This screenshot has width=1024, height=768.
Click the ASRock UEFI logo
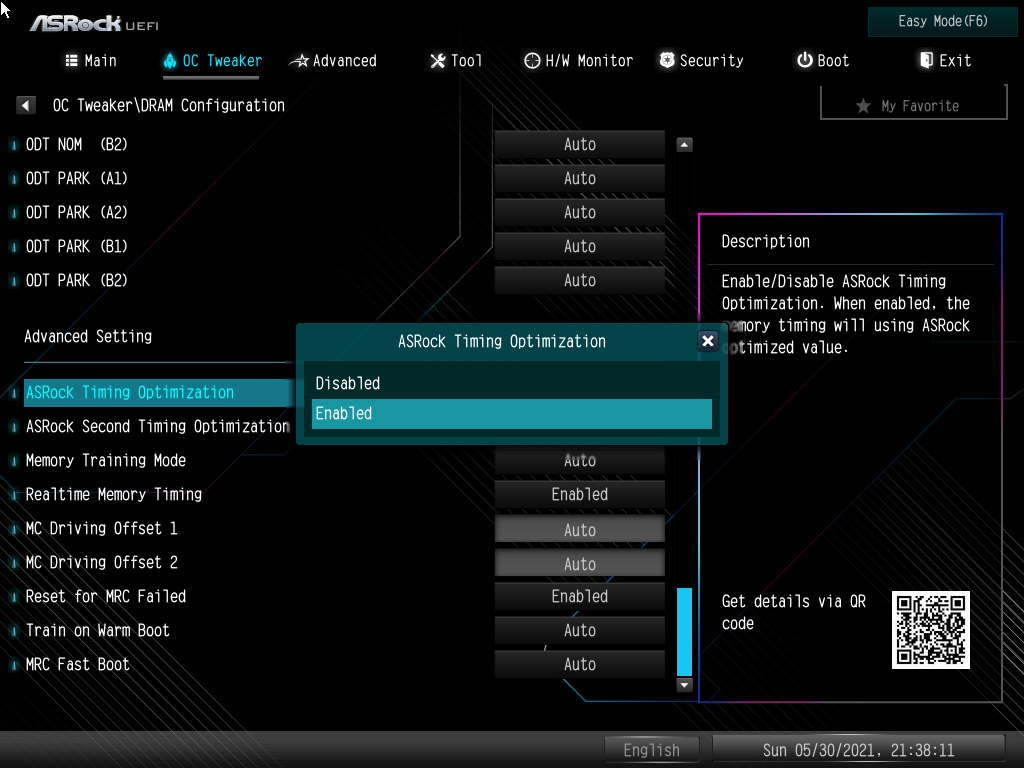(x=94, y=24)
